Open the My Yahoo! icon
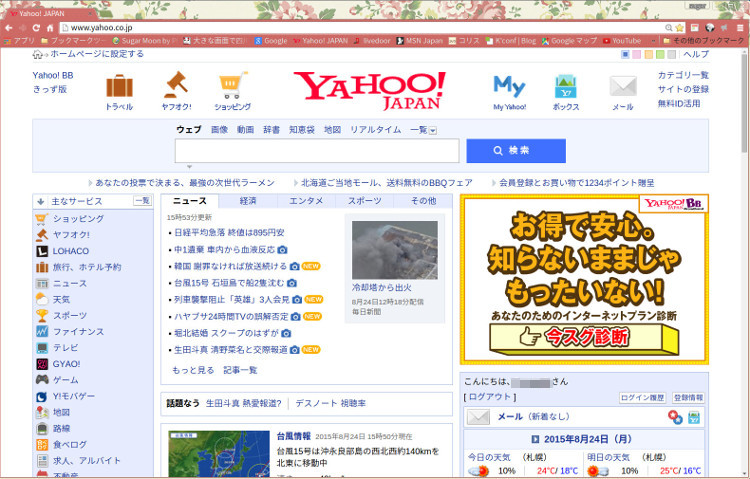 [509, 87]
